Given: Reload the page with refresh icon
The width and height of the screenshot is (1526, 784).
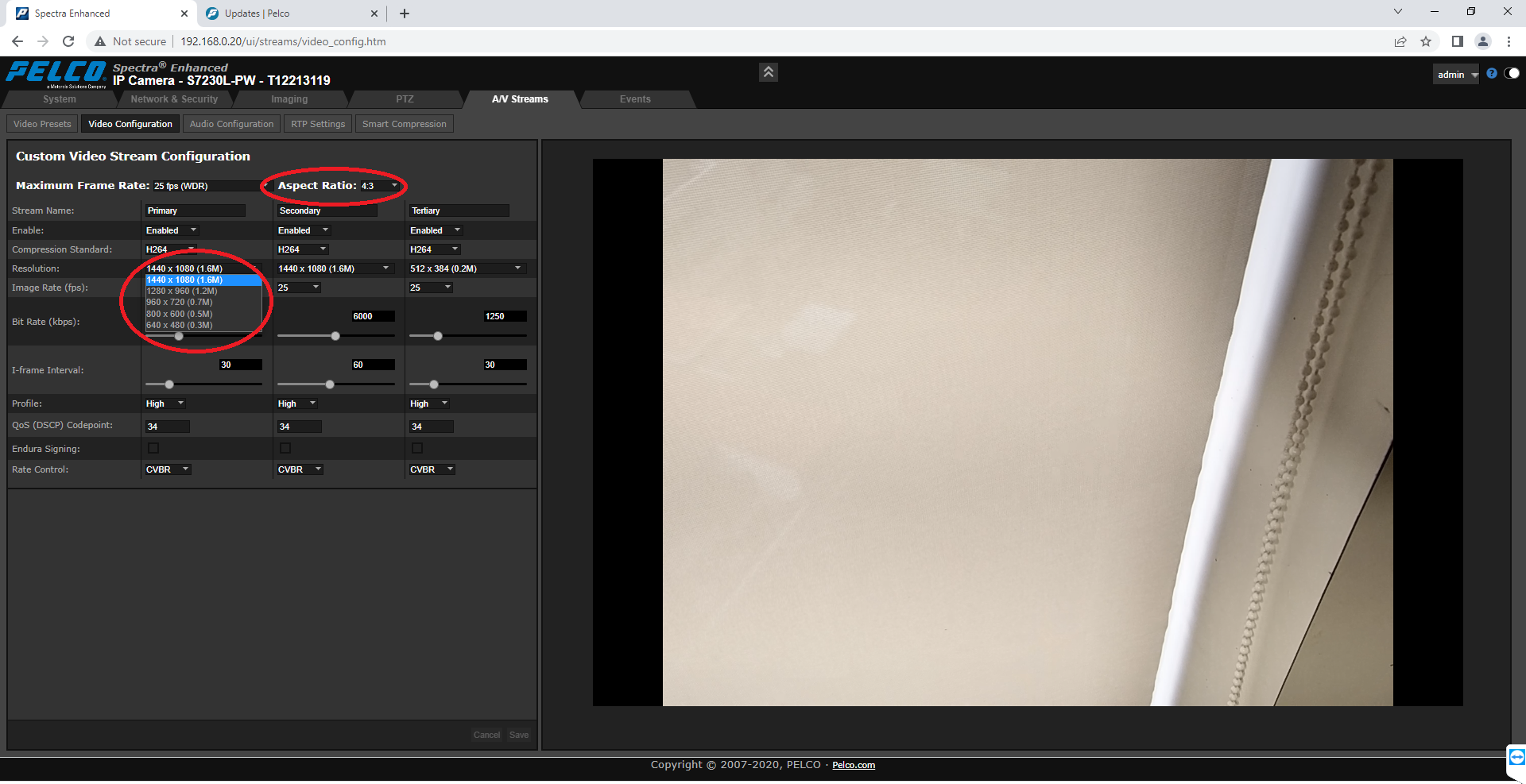Looking at the screenshot, I should pyautogui.click(x=68, y=41).
